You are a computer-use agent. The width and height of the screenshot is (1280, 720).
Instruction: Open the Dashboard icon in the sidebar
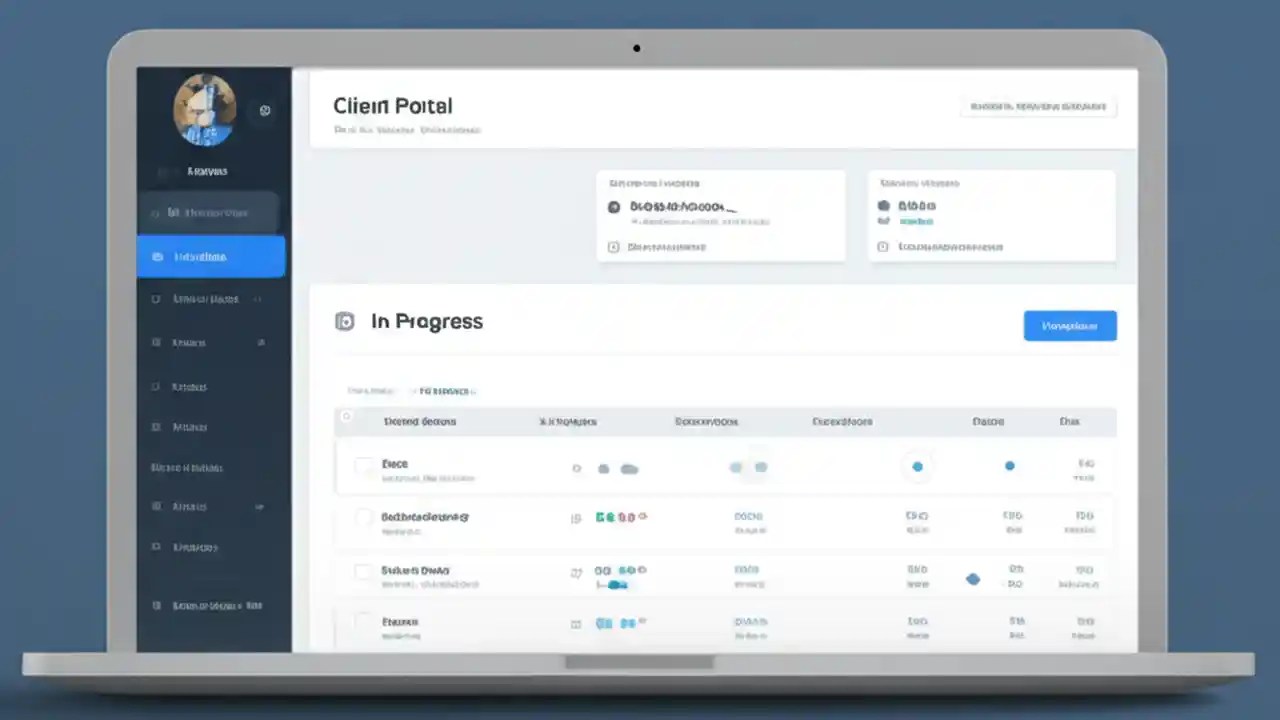click(x=156, y=212)
